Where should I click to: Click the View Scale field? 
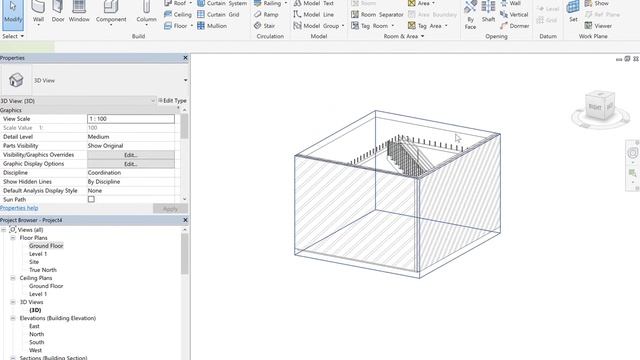pyautogui.click(x=131, y=119)
